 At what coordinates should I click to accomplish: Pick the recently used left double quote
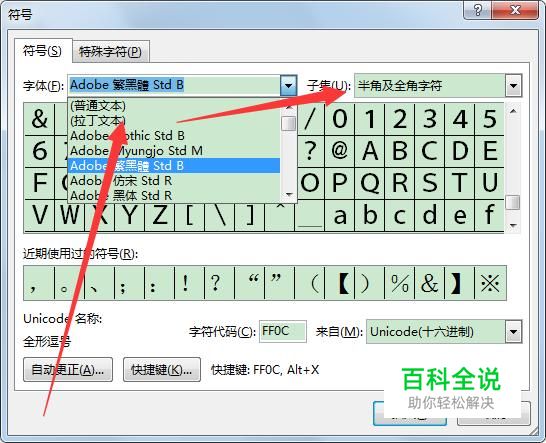[249, 283]
